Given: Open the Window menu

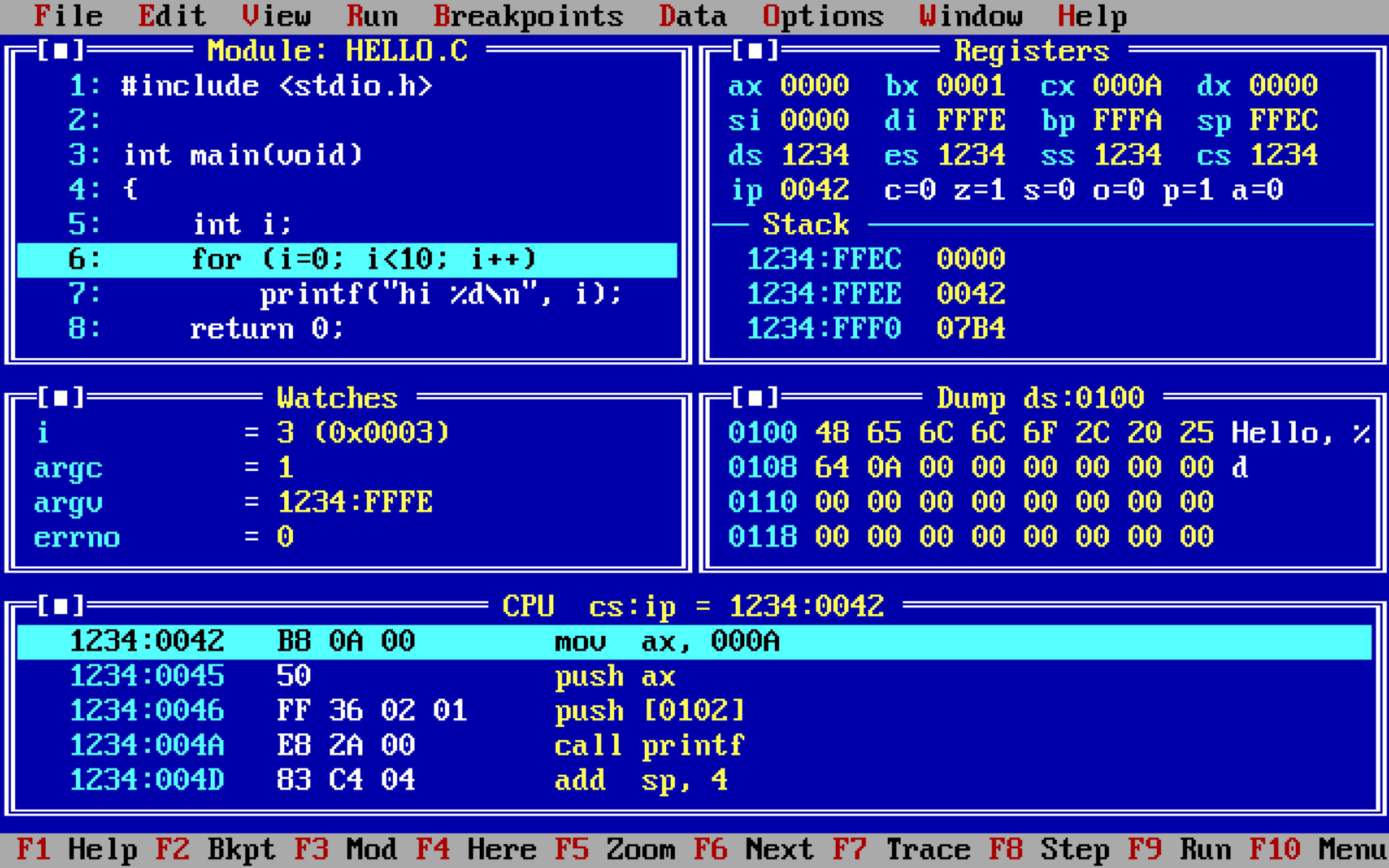Looking at the screenshot, I should pyautogui.click(x=971, y=16).
